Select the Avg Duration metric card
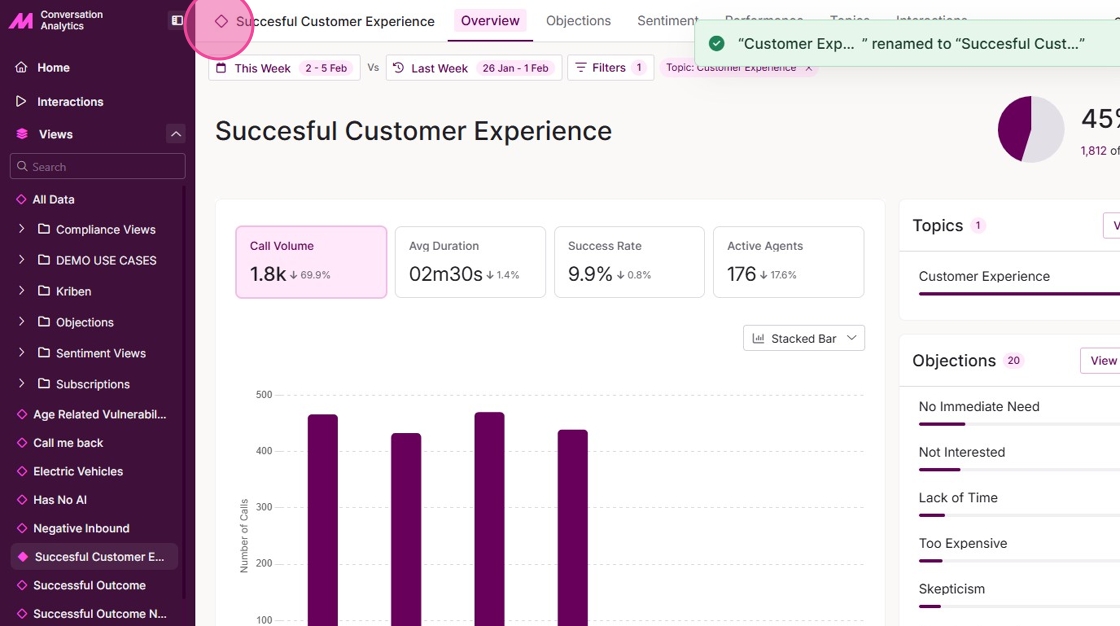This screenshot has width=1120, height=626. click(x=470, y=262)
